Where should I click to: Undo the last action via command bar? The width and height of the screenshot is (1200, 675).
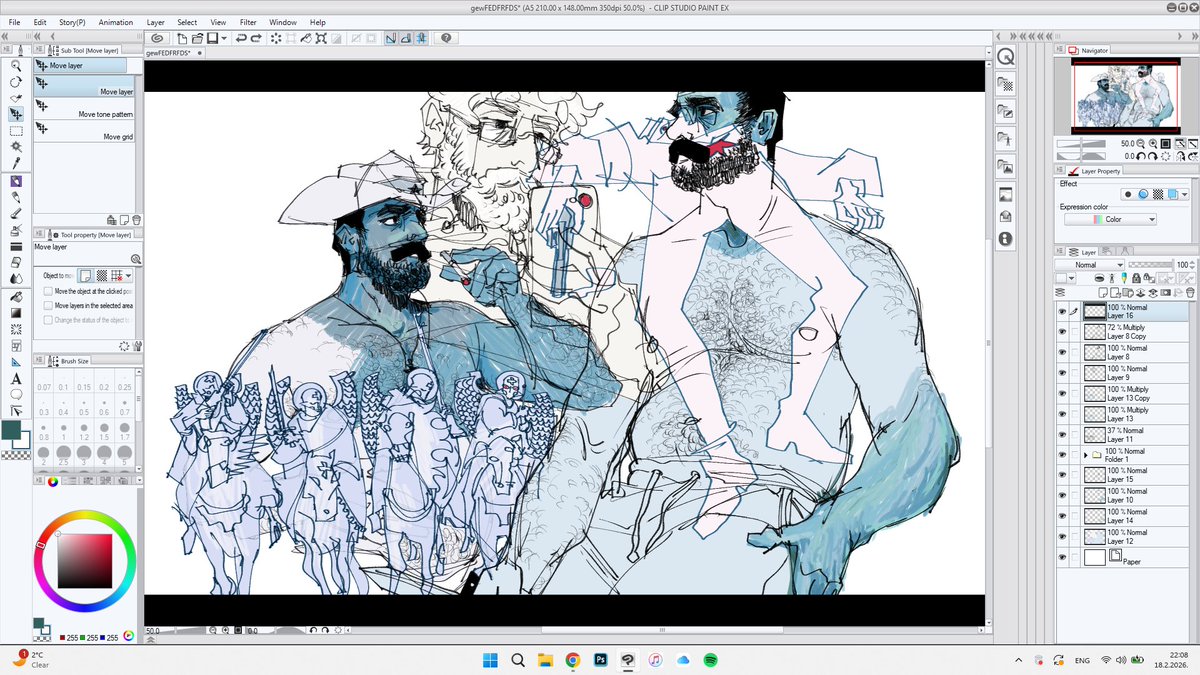click(x=242, y=38)
